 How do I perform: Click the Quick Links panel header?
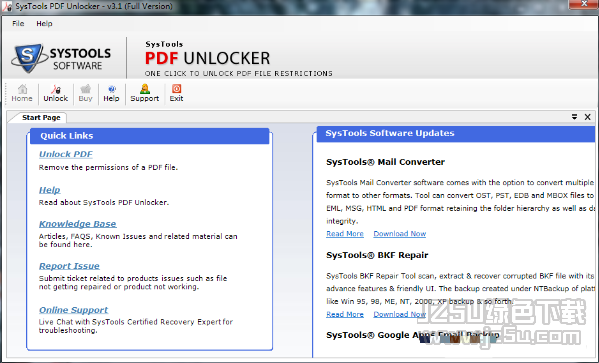149,136
